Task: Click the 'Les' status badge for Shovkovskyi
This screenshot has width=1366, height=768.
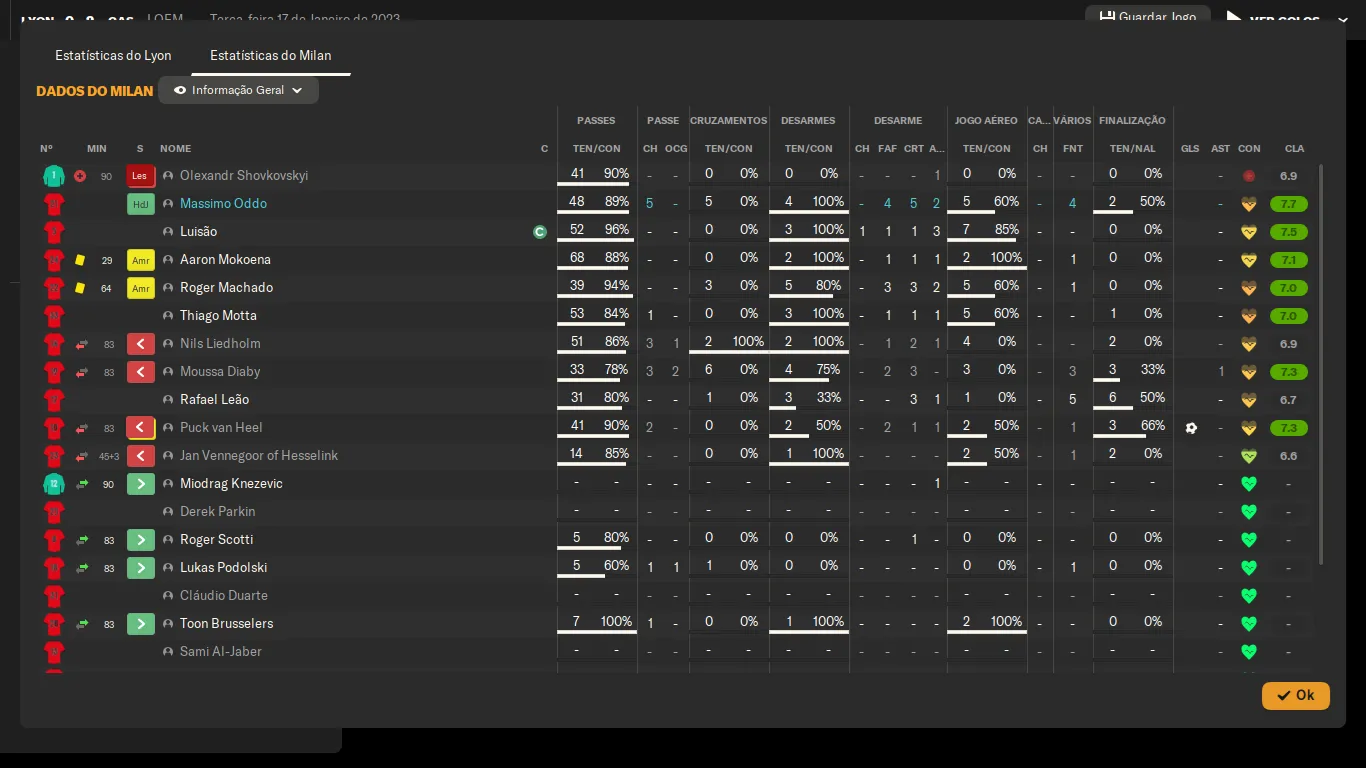Action: (x=141, y=176)
